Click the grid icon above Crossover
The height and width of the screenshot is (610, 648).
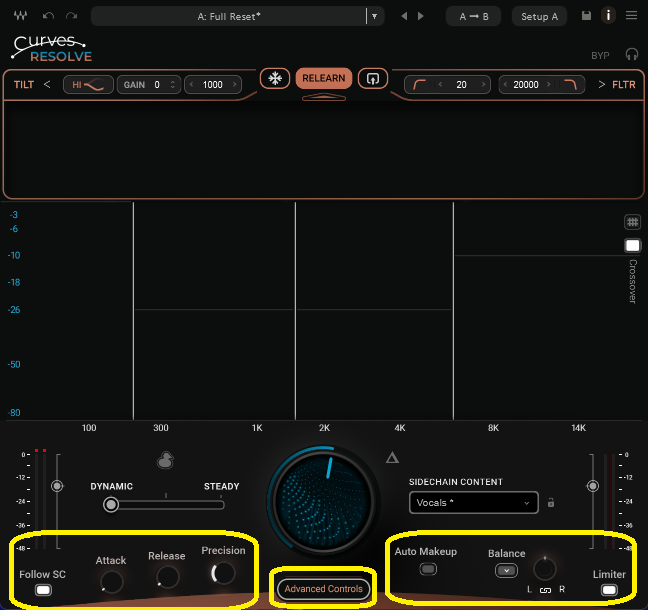tap(632, 223)
